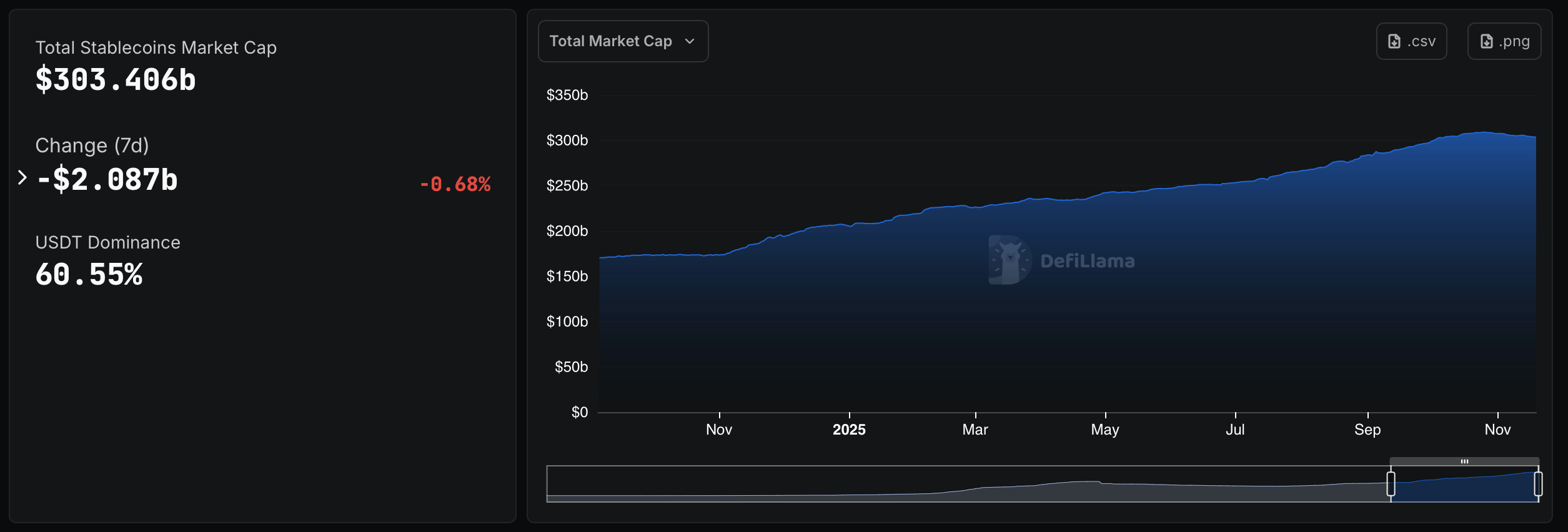Viewport: 1568px width, 532px height.
Task: Click the gray unselected area of the range overview
Action: pyautogui.click(x=937, y=484)
